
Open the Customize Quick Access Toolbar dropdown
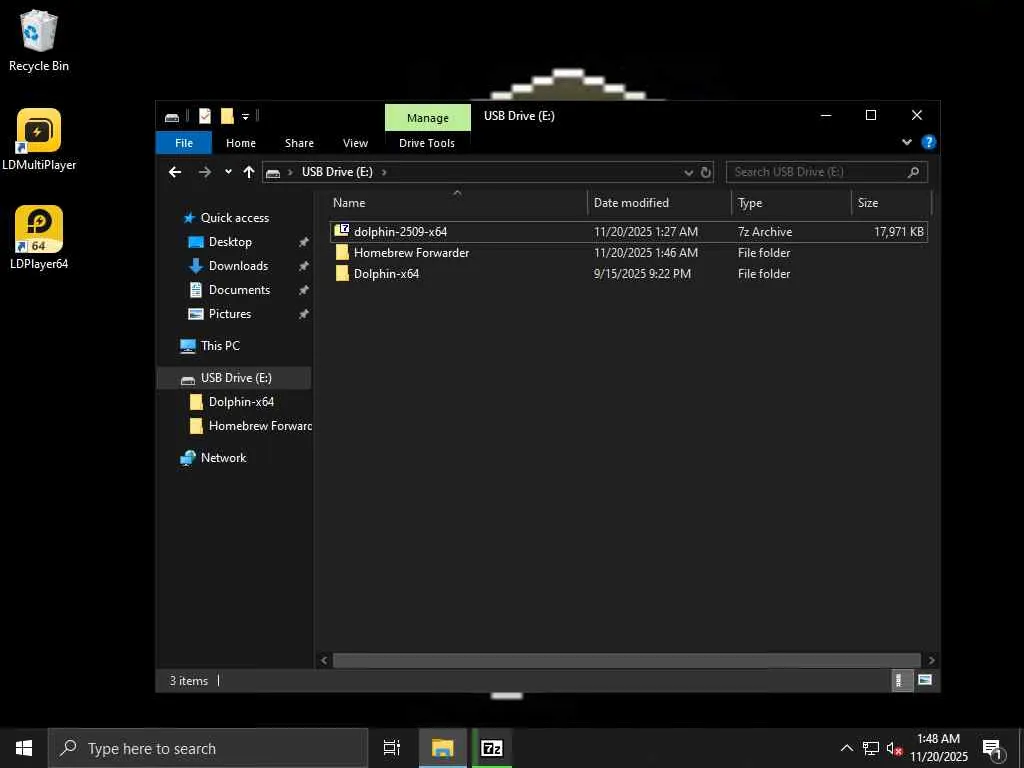[x=246, y=117]
